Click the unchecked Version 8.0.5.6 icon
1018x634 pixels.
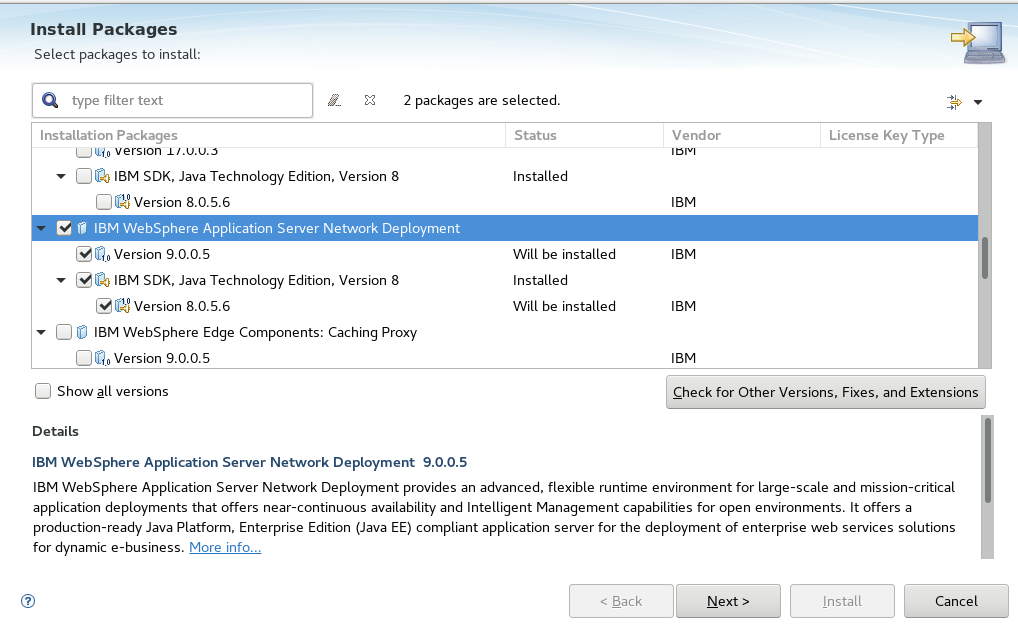pos(123,202)
